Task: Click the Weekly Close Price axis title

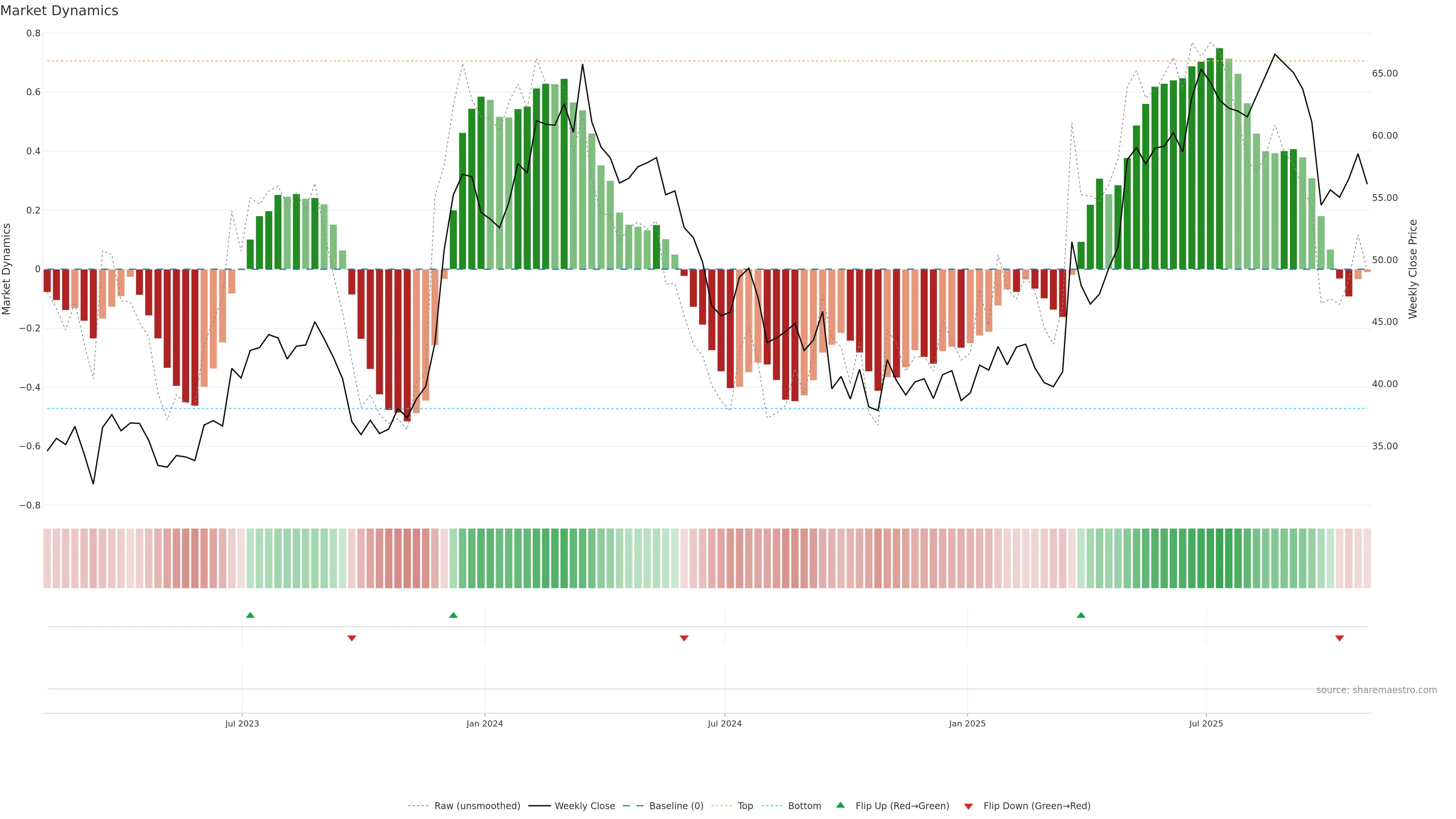Action: pos(1413,269)
